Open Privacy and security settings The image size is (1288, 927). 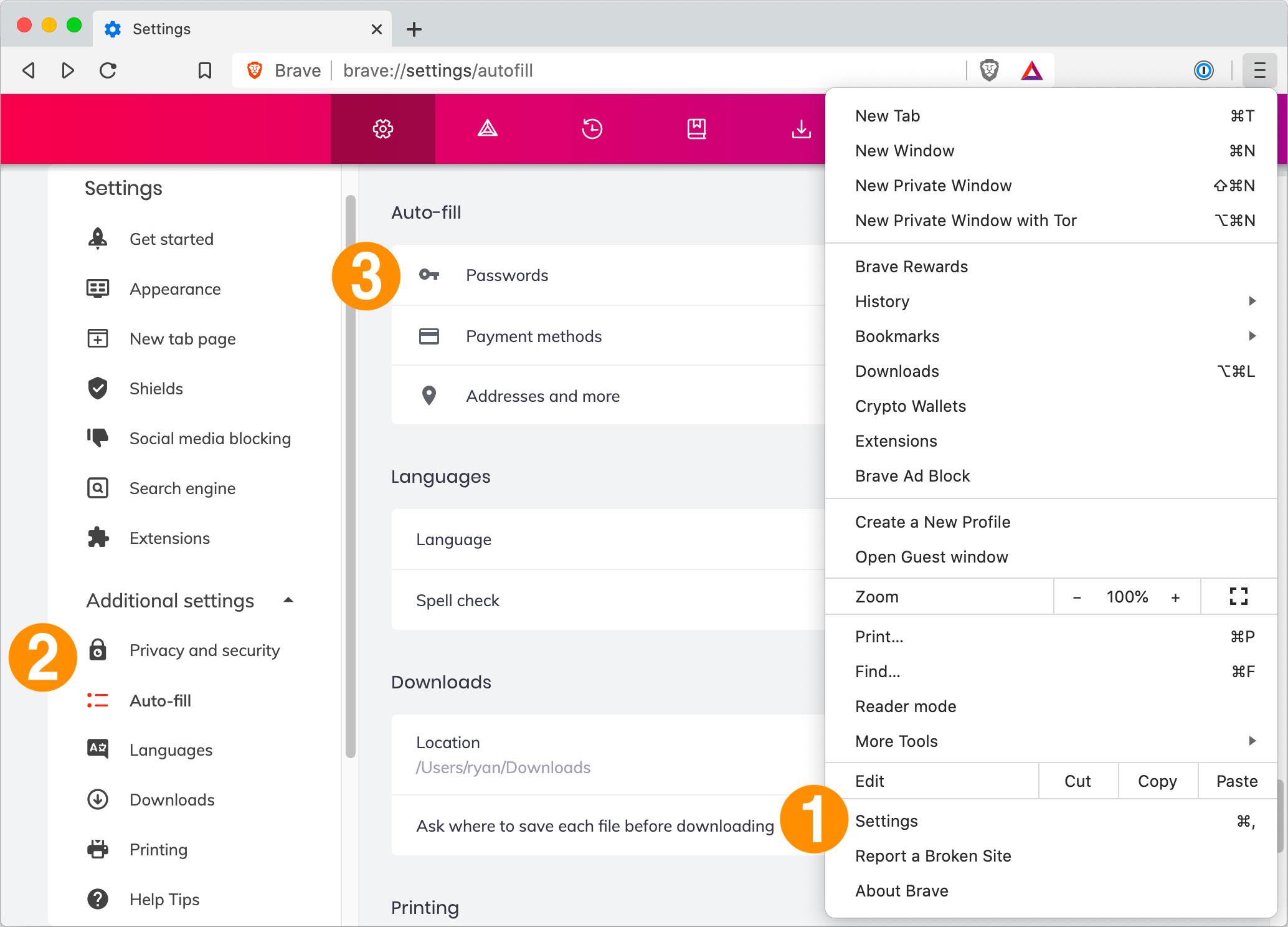(x=204, y=650)
